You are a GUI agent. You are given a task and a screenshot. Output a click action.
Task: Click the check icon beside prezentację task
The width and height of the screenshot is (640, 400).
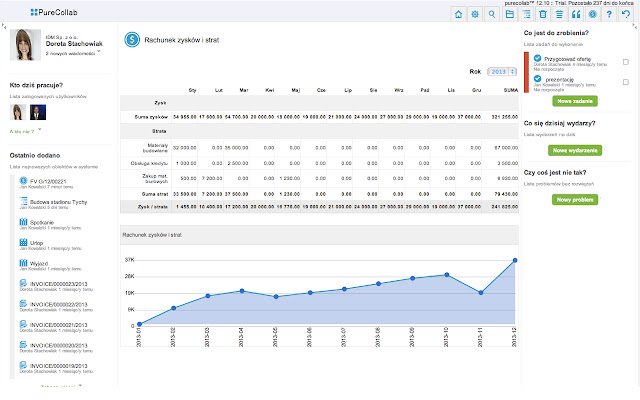coord(538,79)
